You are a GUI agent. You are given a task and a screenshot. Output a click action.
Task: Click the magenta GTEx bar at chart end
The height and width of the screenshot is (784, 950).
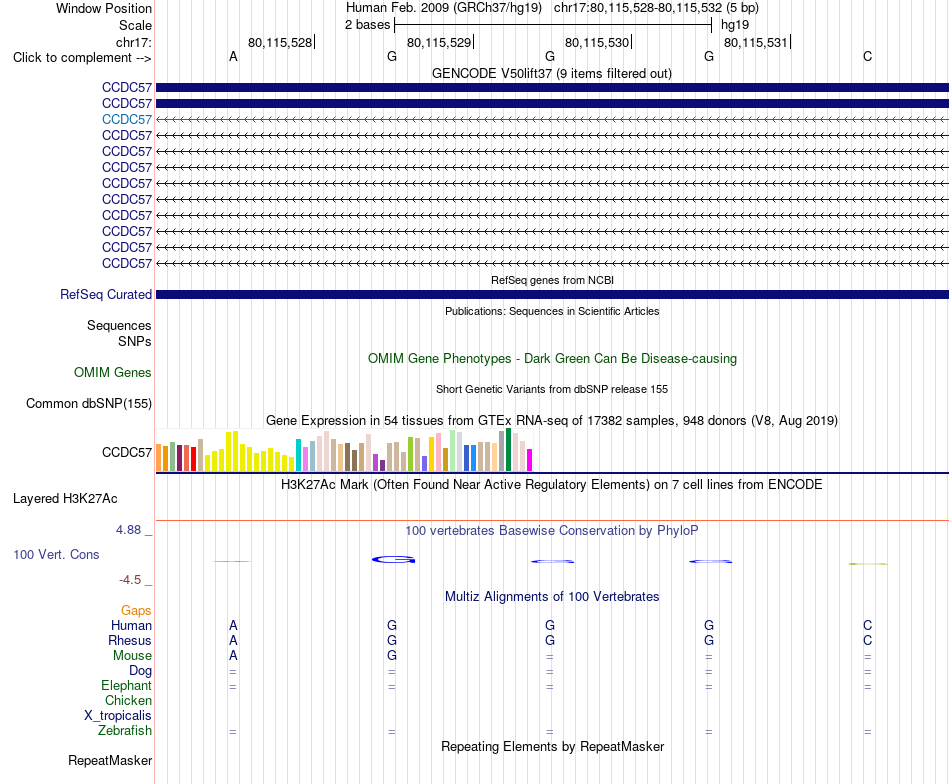pos(530,460)
